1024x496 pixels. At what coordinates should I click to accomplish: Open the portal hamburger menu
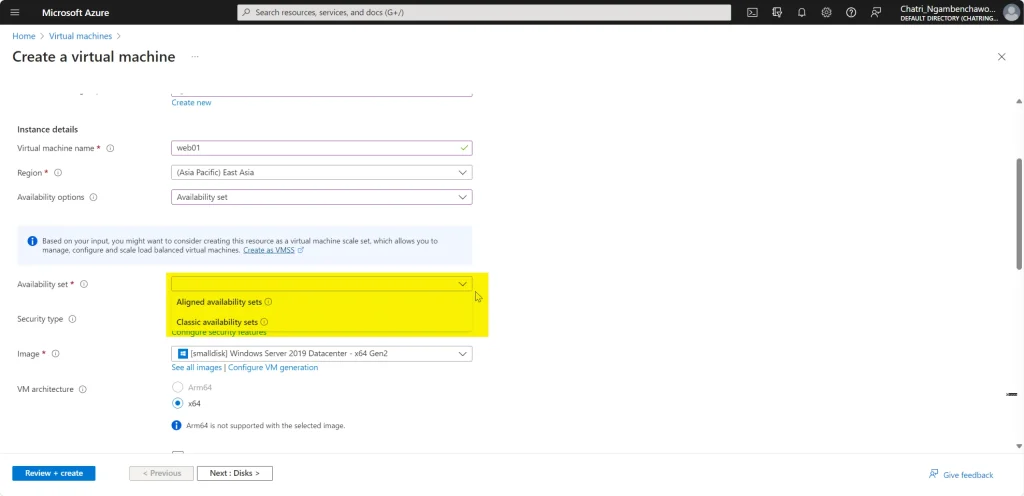pyautogui.click(x=15, y=12)
